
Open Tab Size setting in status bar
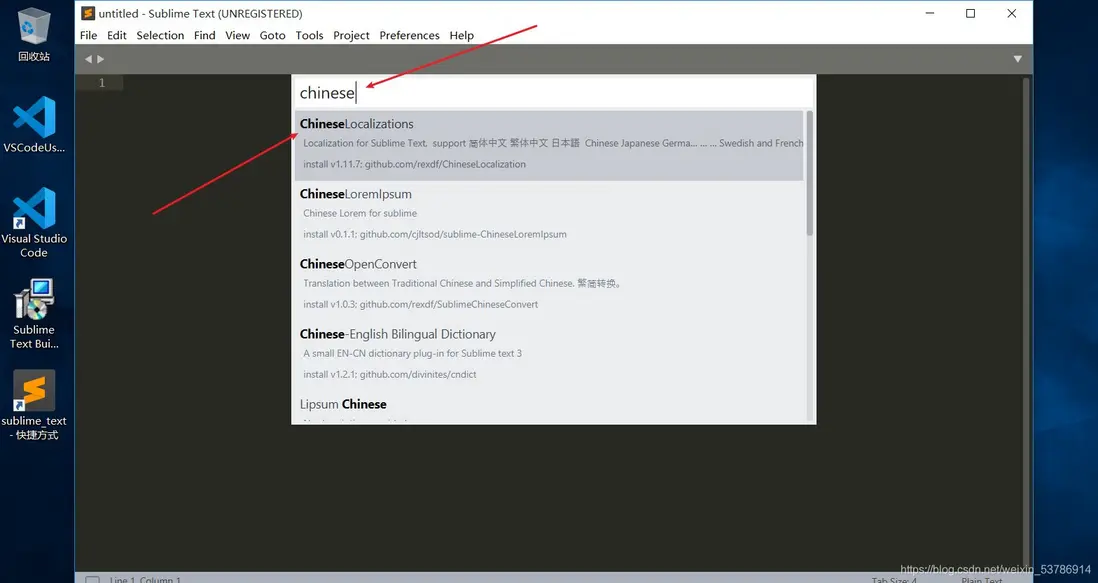click(894, 580)
